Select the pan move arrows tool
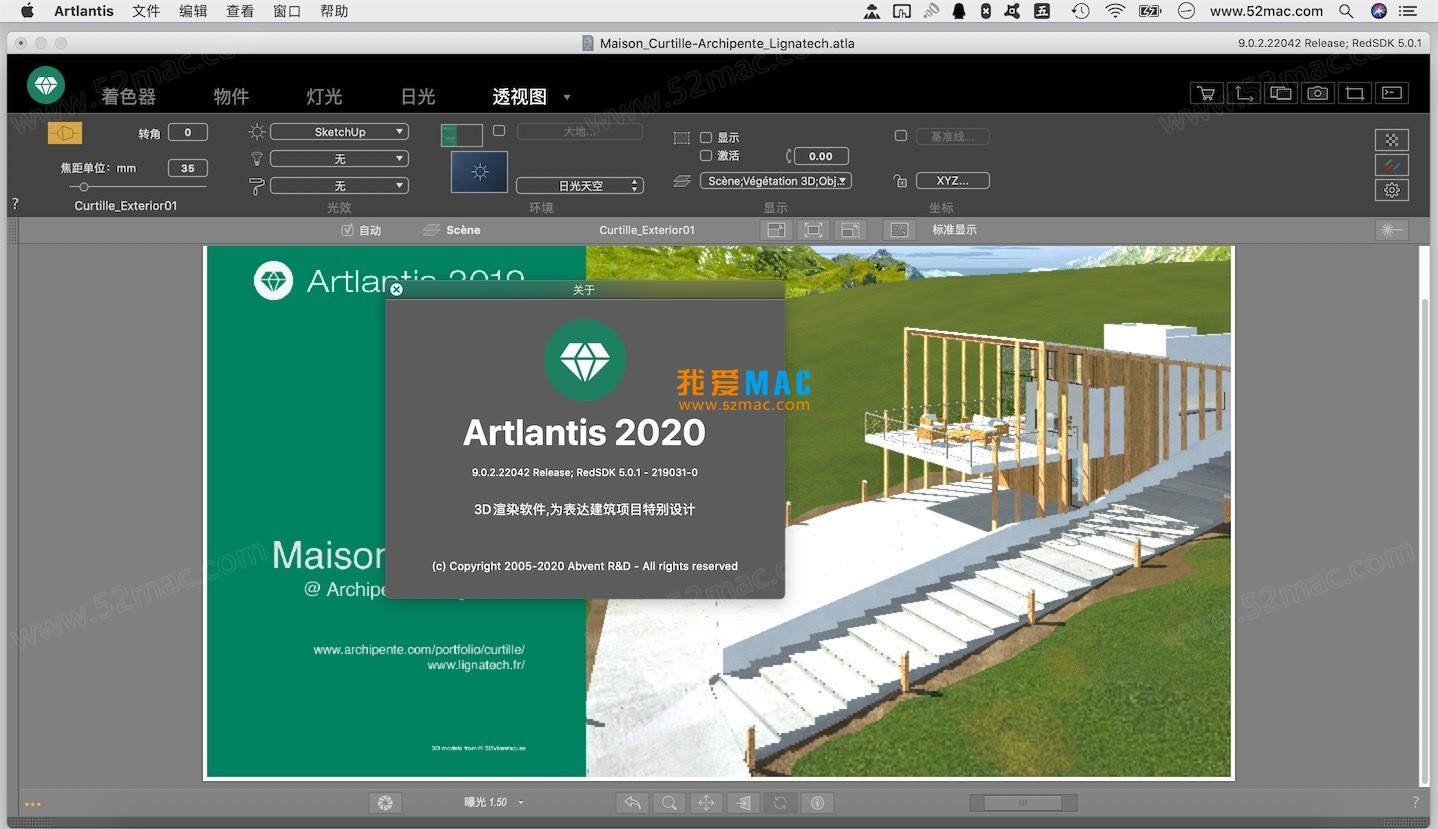The height and width of the screenshot is (829, 1438). pos(706,802)
